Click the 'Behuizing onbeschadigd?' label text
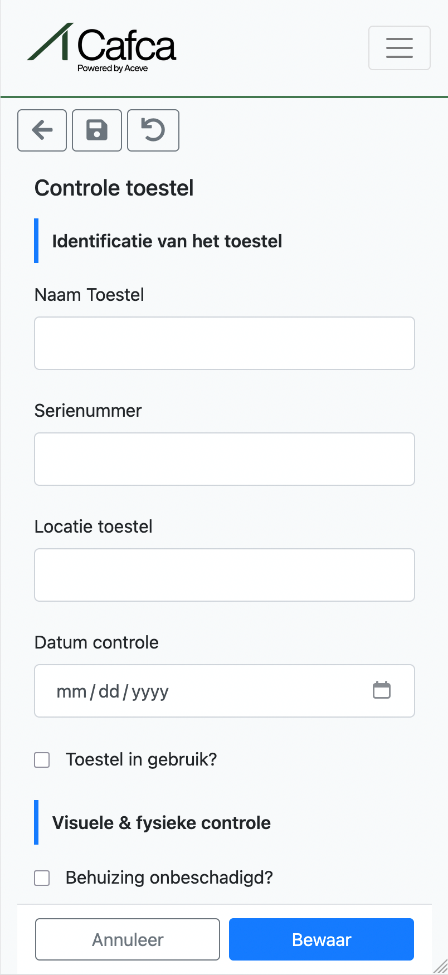 tap(169, 878)
